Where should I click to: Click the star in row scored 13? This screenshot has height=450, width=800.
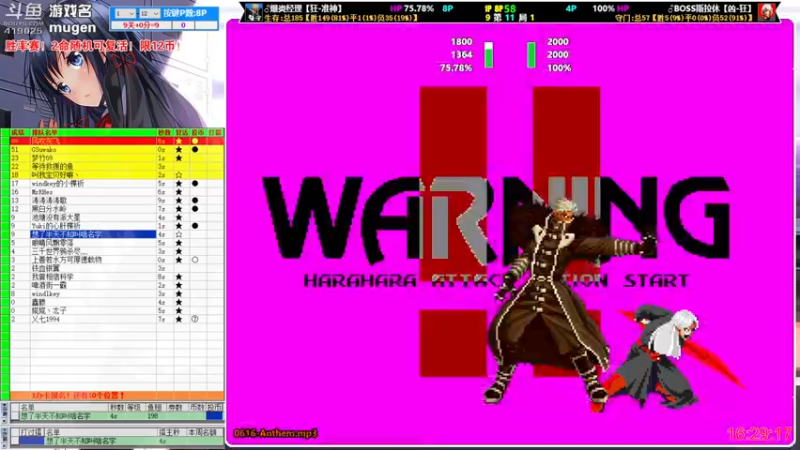(x=179, y=201)
